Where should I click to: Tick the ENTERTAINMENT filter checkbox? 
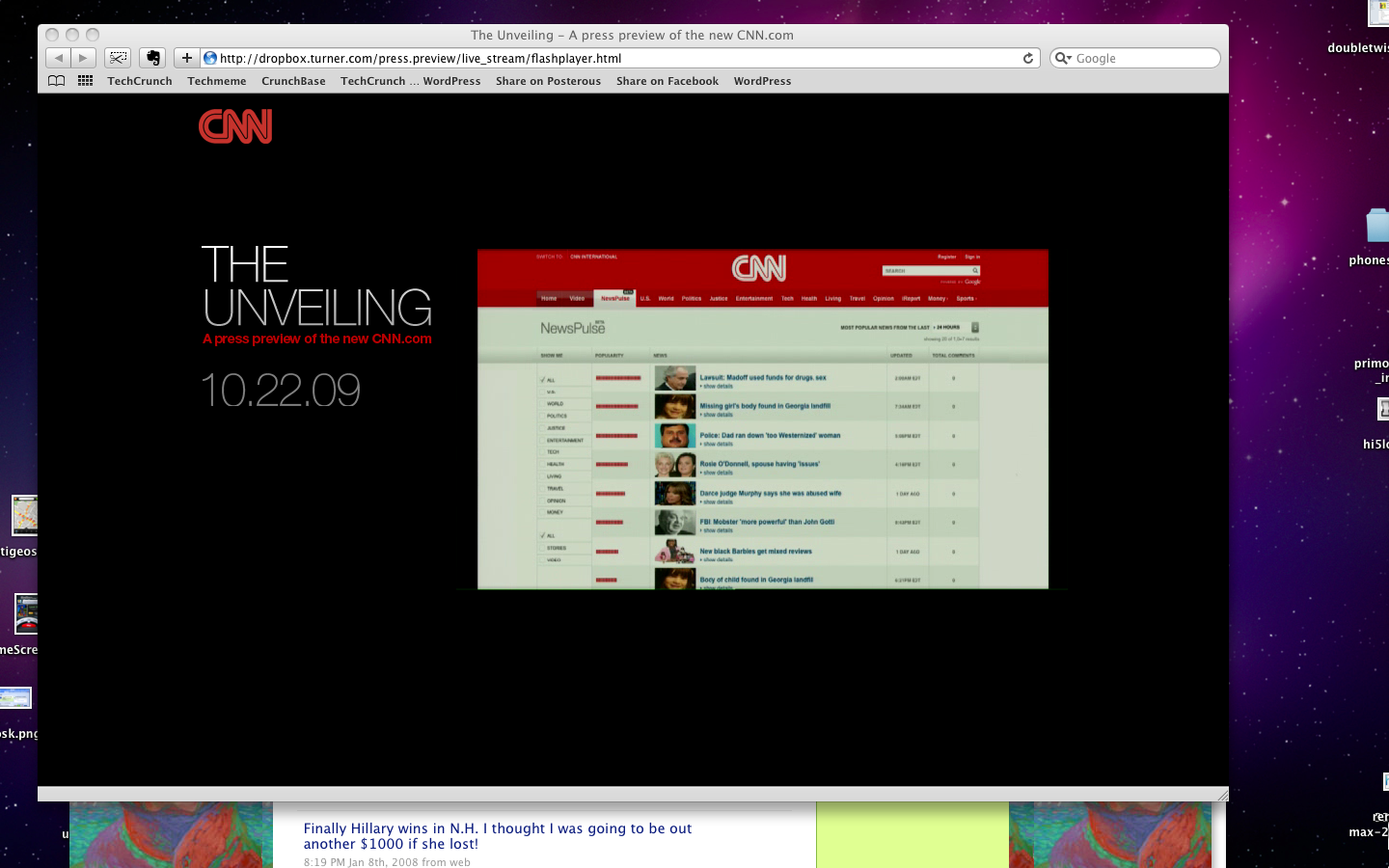click(x=543, y=440)
